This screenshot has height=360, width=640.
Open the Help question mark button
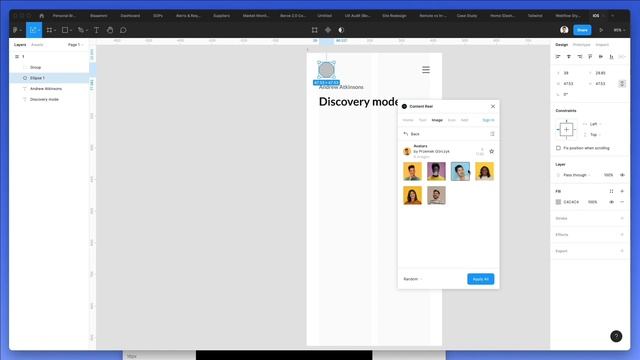[616, 336]
